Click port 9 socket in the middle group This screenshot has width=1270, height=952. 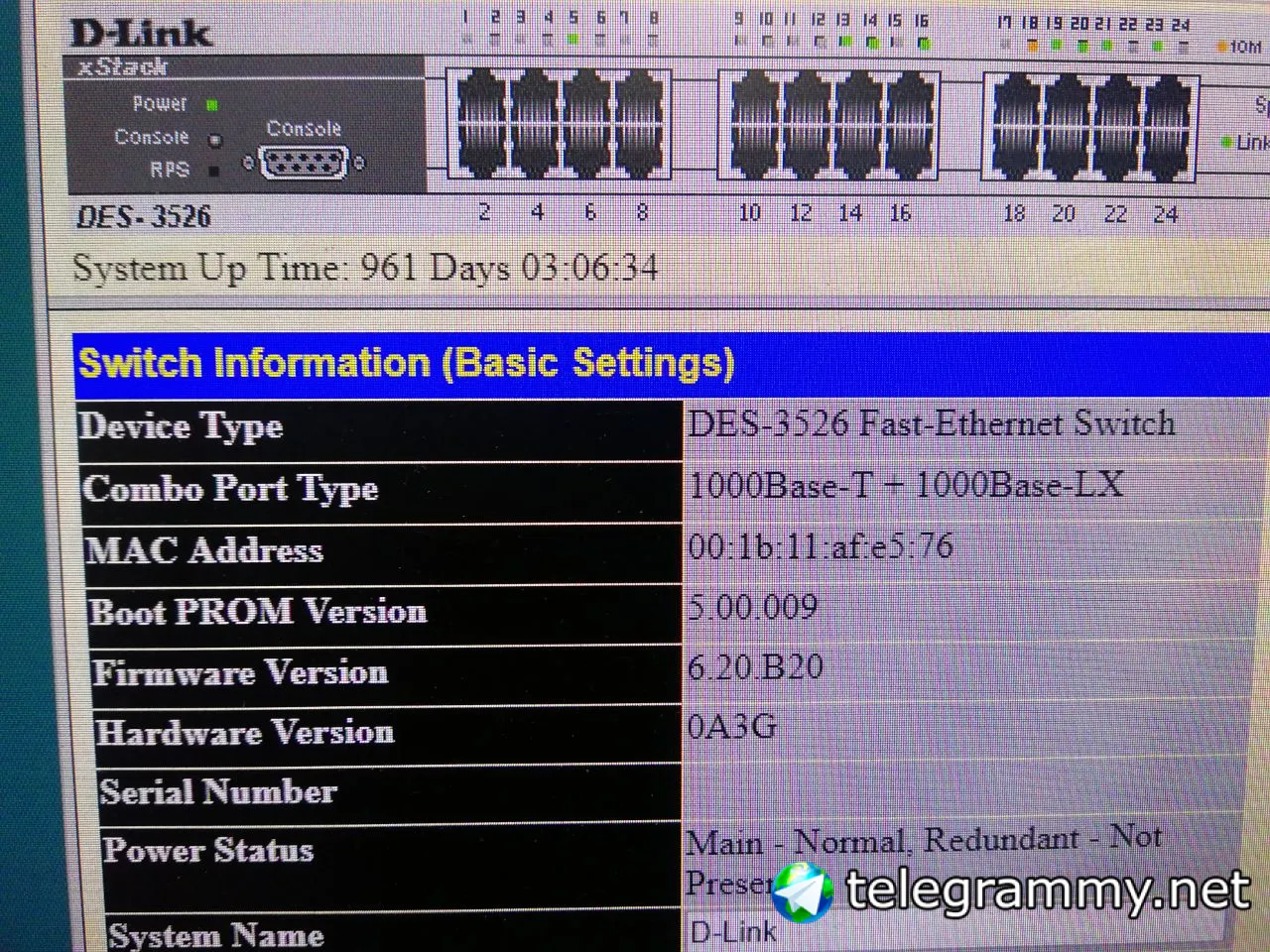(x=755, y=99)
